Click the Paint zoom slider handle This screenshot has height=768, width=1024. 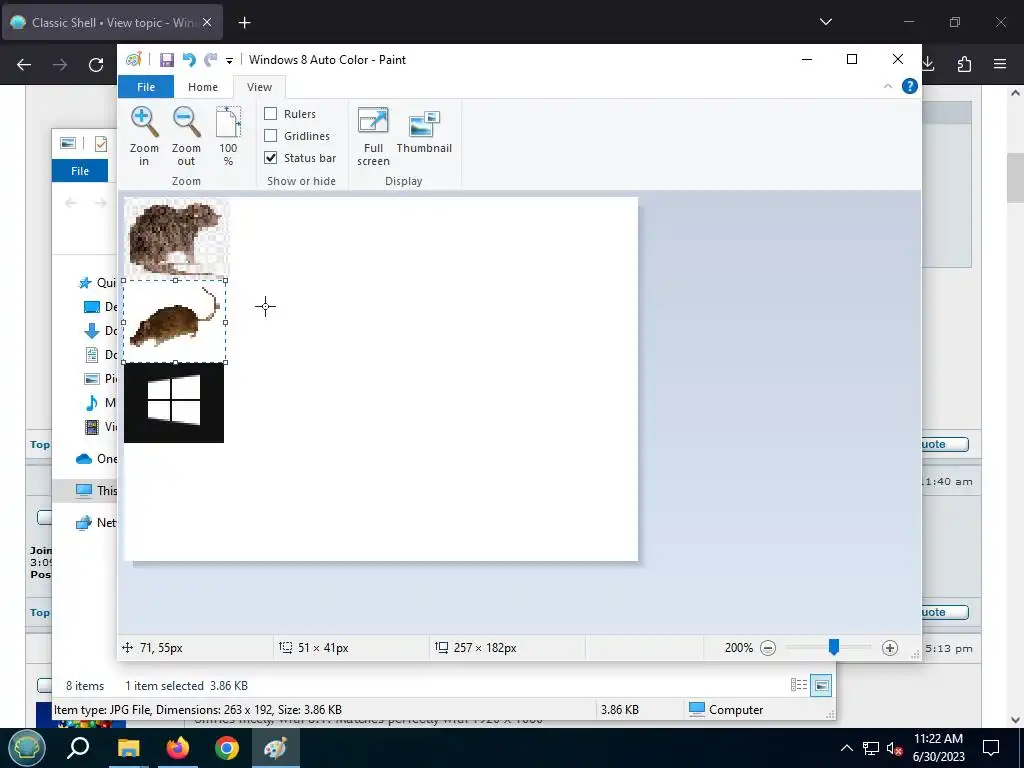click(833, 647)
